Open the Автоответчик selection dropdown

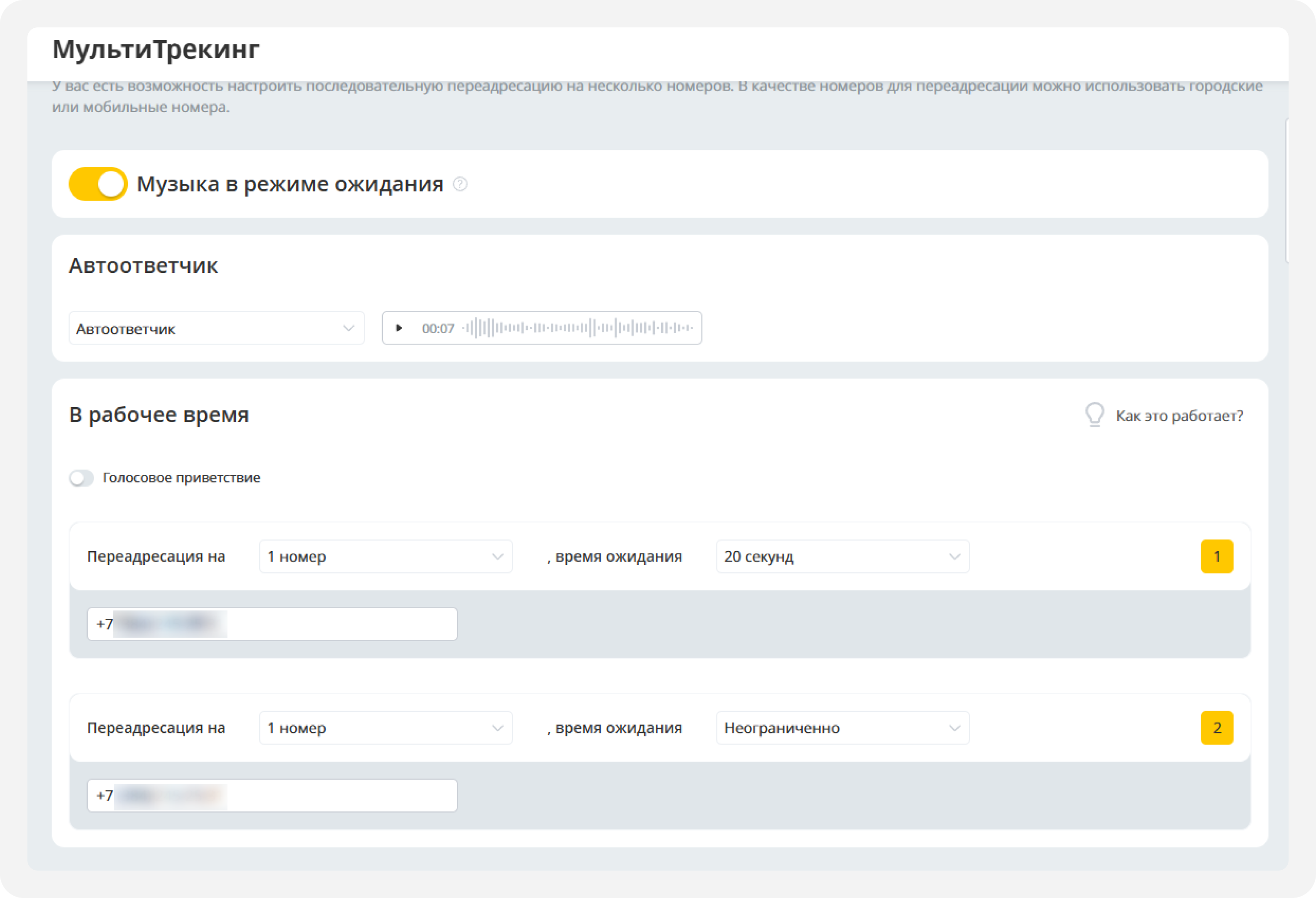(216, 329)
